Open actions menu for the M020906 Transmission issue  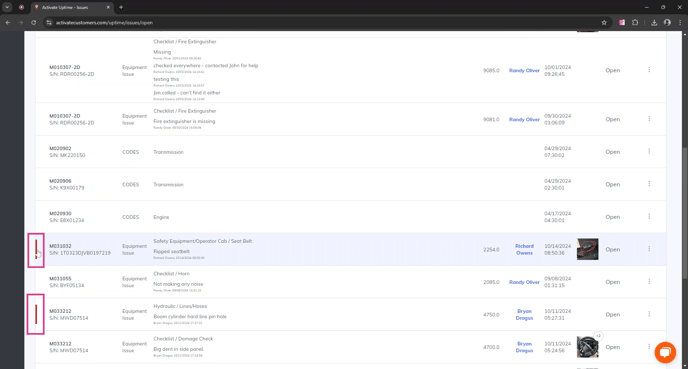pyautogui.click(x=649, y=184)
